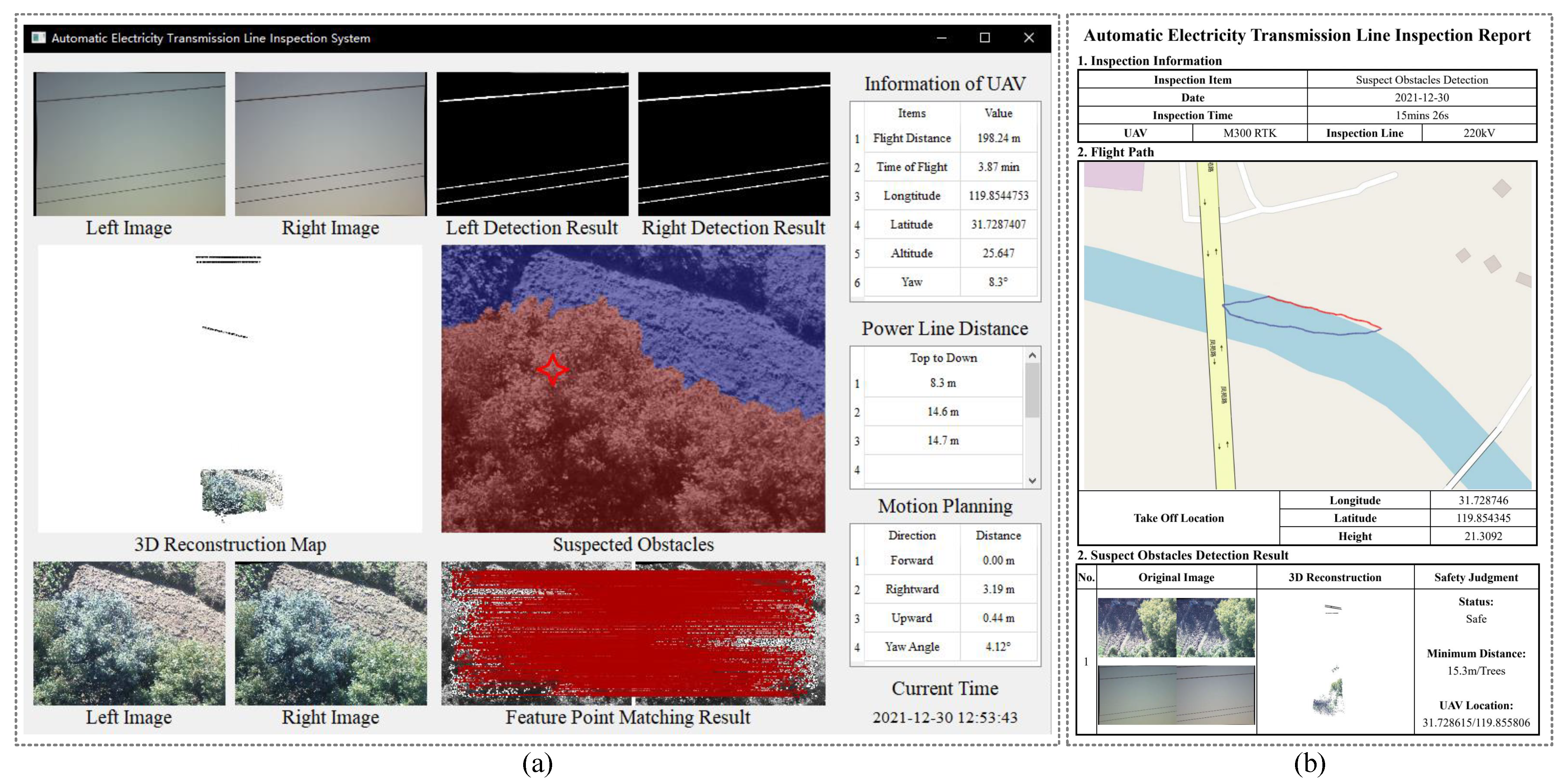Viewport: 1568px width, 783px height.
Task: Click the Power Line Distance scrollbar thumb
Action: (1032, 390)
